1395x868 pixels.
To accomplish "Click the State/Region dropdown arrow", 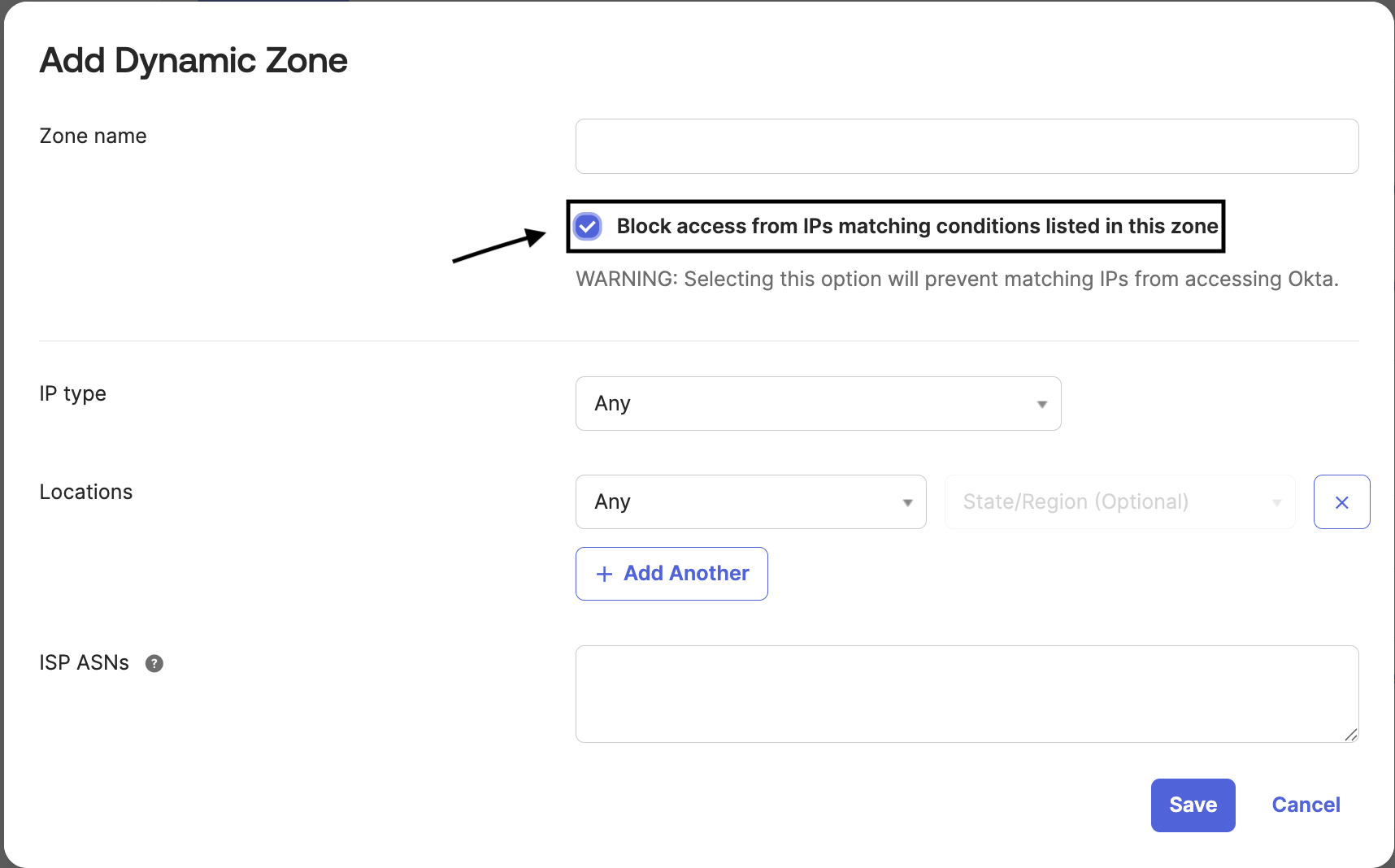I will [x=1275, y=502].
